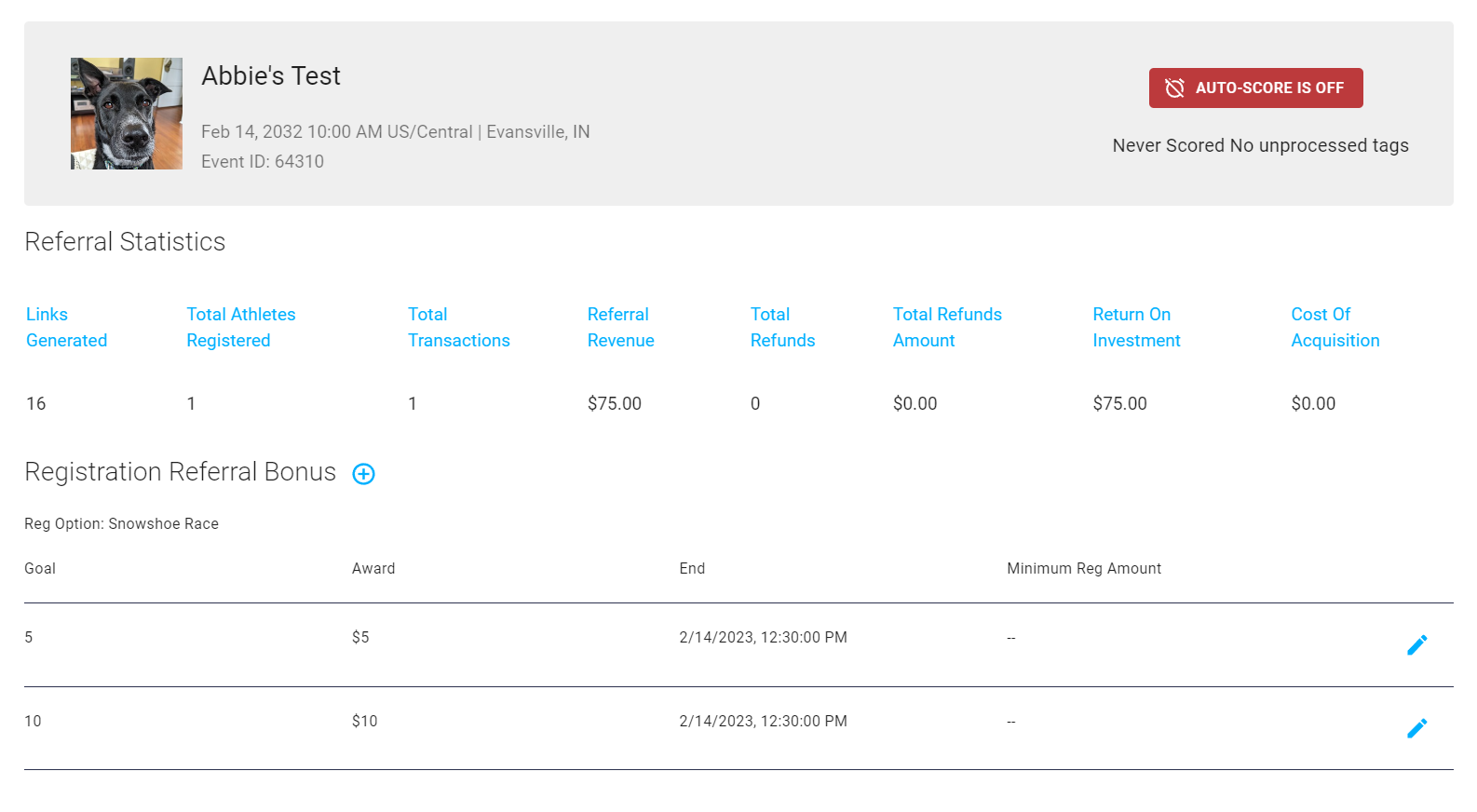Click the Total Refunds value 0

point(755,403)
